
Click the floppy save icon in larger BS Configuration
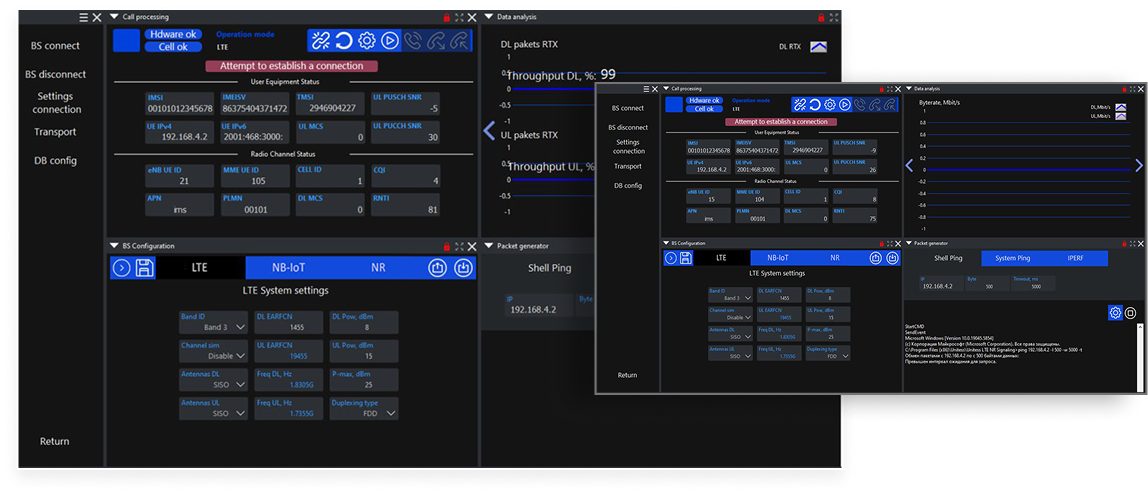(x=145, y=268)
